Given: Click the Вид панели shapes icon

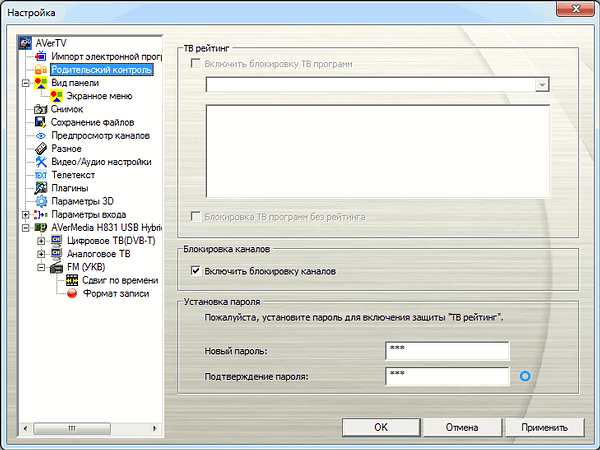Looking at the screenshot, I should click(41, 83).
